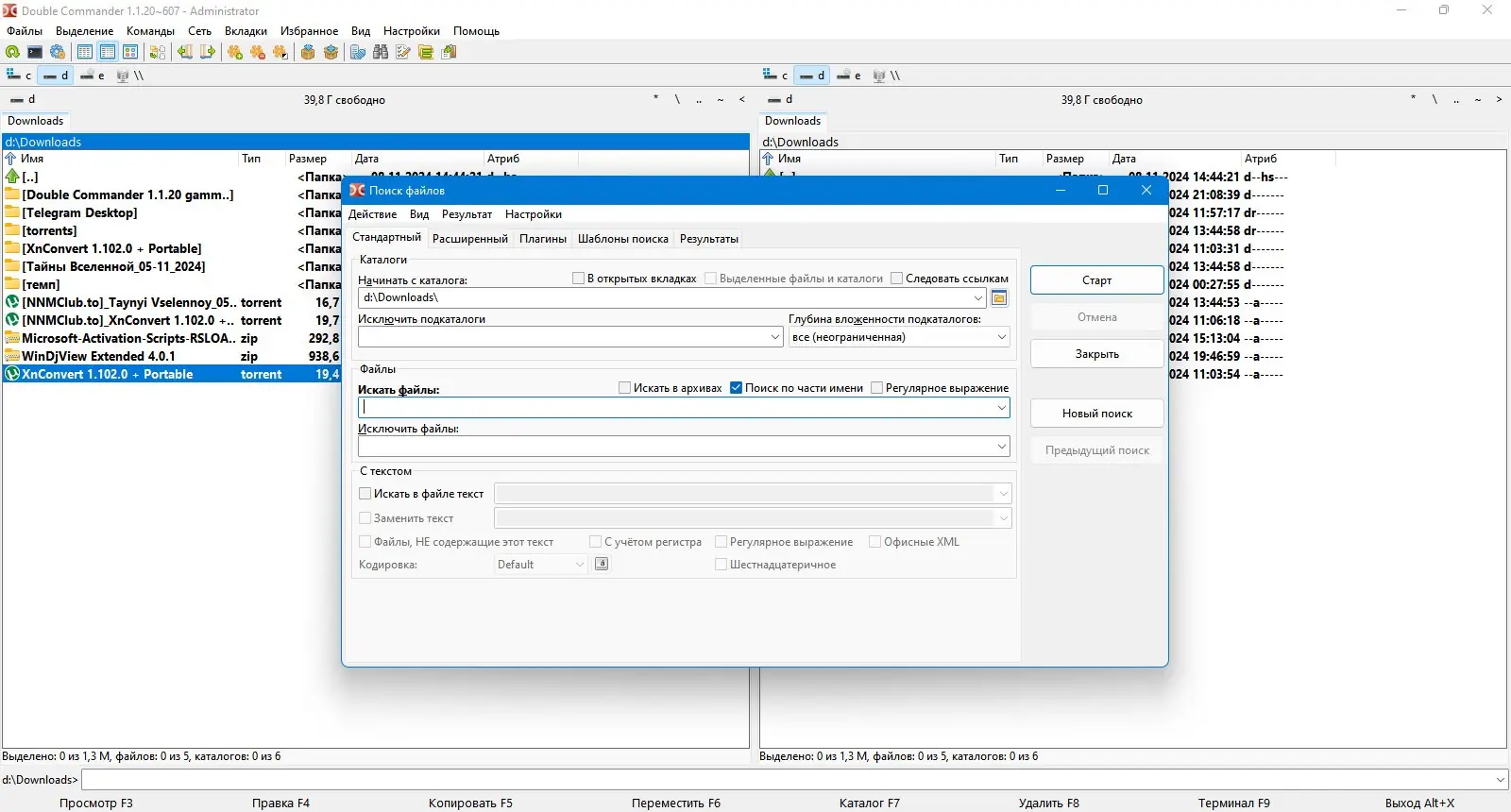Open the terminal window toolbar icon
This screenshot has height=812, width=1511.
pos(35,53)
